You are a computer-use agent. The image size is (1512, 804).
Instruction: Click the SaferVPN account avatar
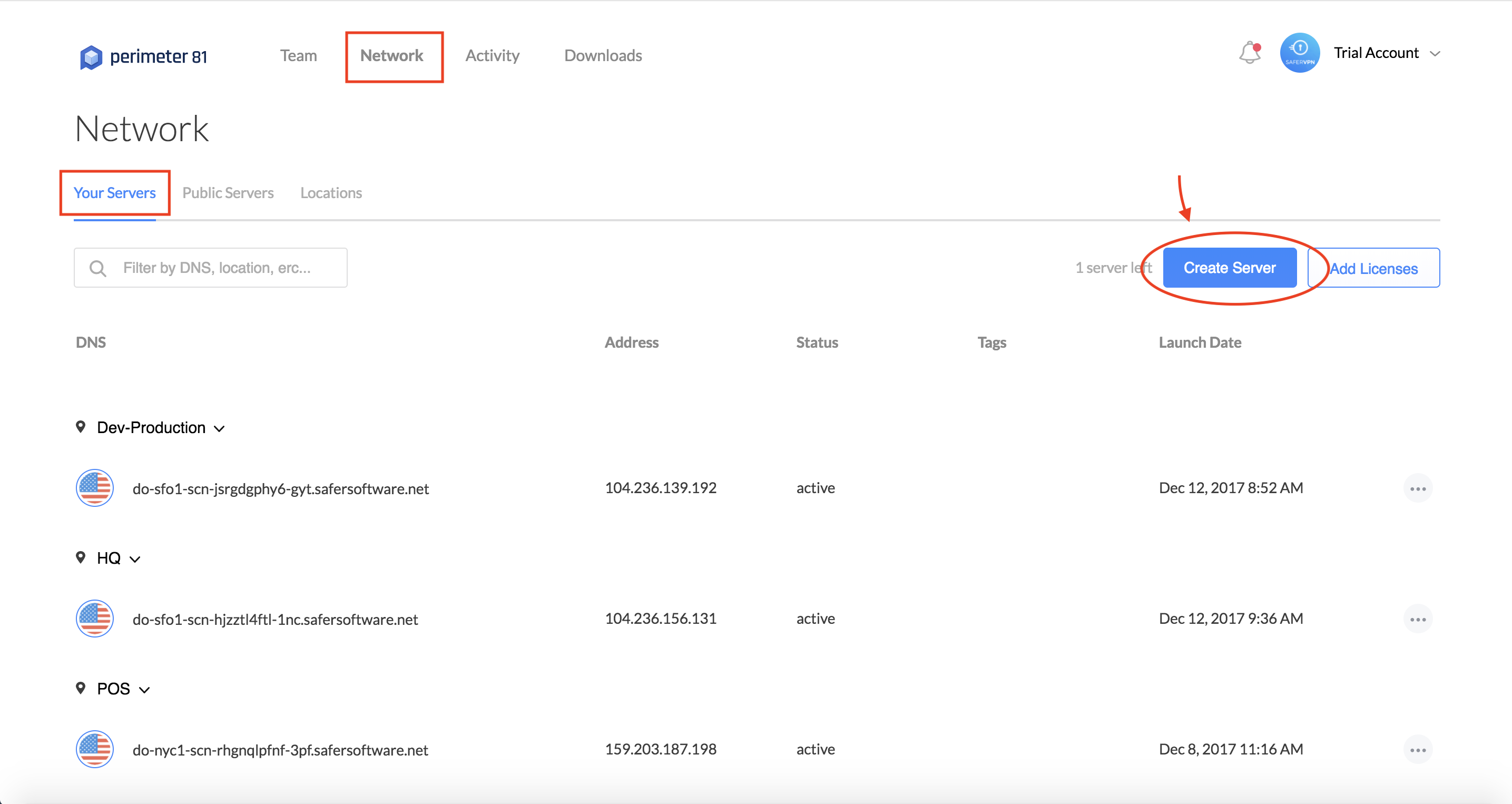(x=1300, y=53)
